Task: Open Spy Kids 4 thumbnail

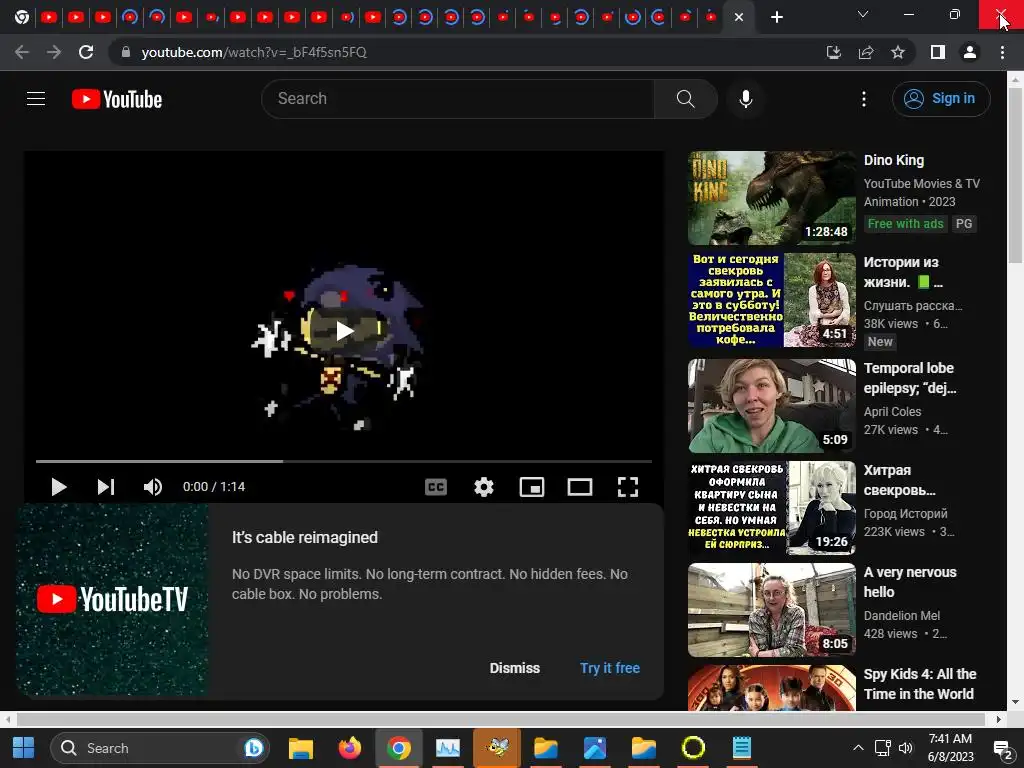Action: pos(771,688)
